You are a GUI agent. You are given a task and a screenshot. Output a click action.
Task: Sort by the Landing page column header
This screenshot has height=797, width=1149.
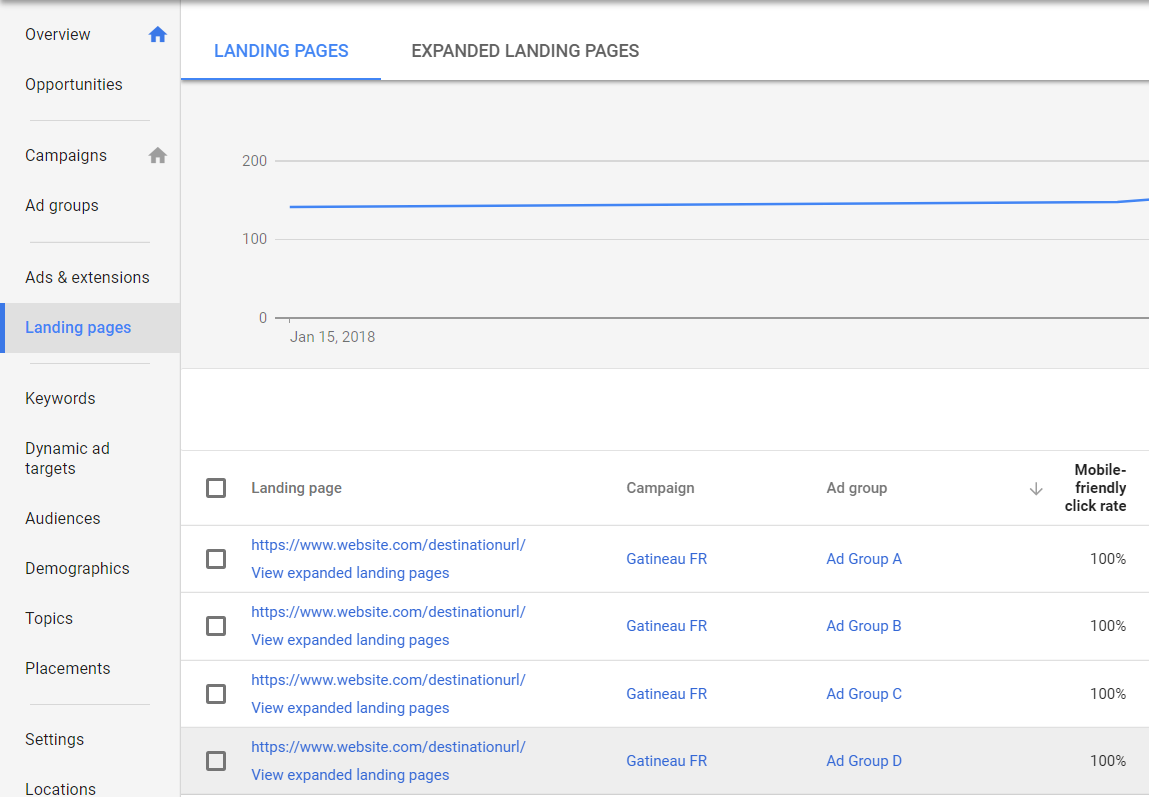point(296,488)
